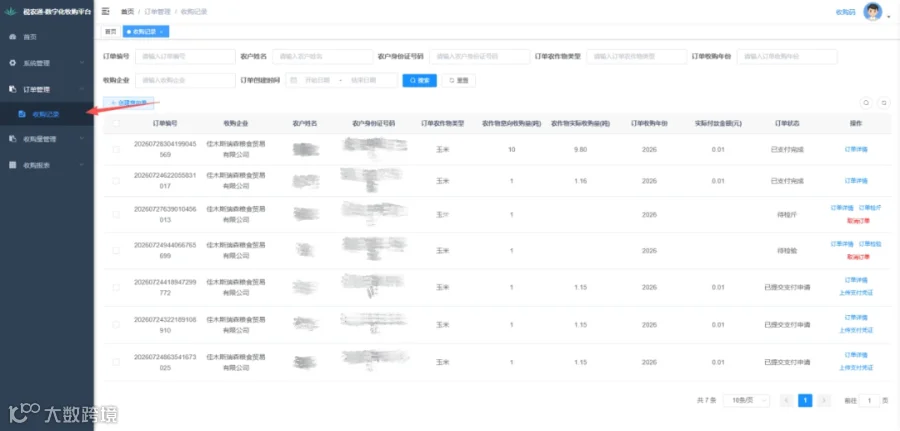Switch to the 首页 tab
This screenshot has height=431, width=900.
pos(110,32)
